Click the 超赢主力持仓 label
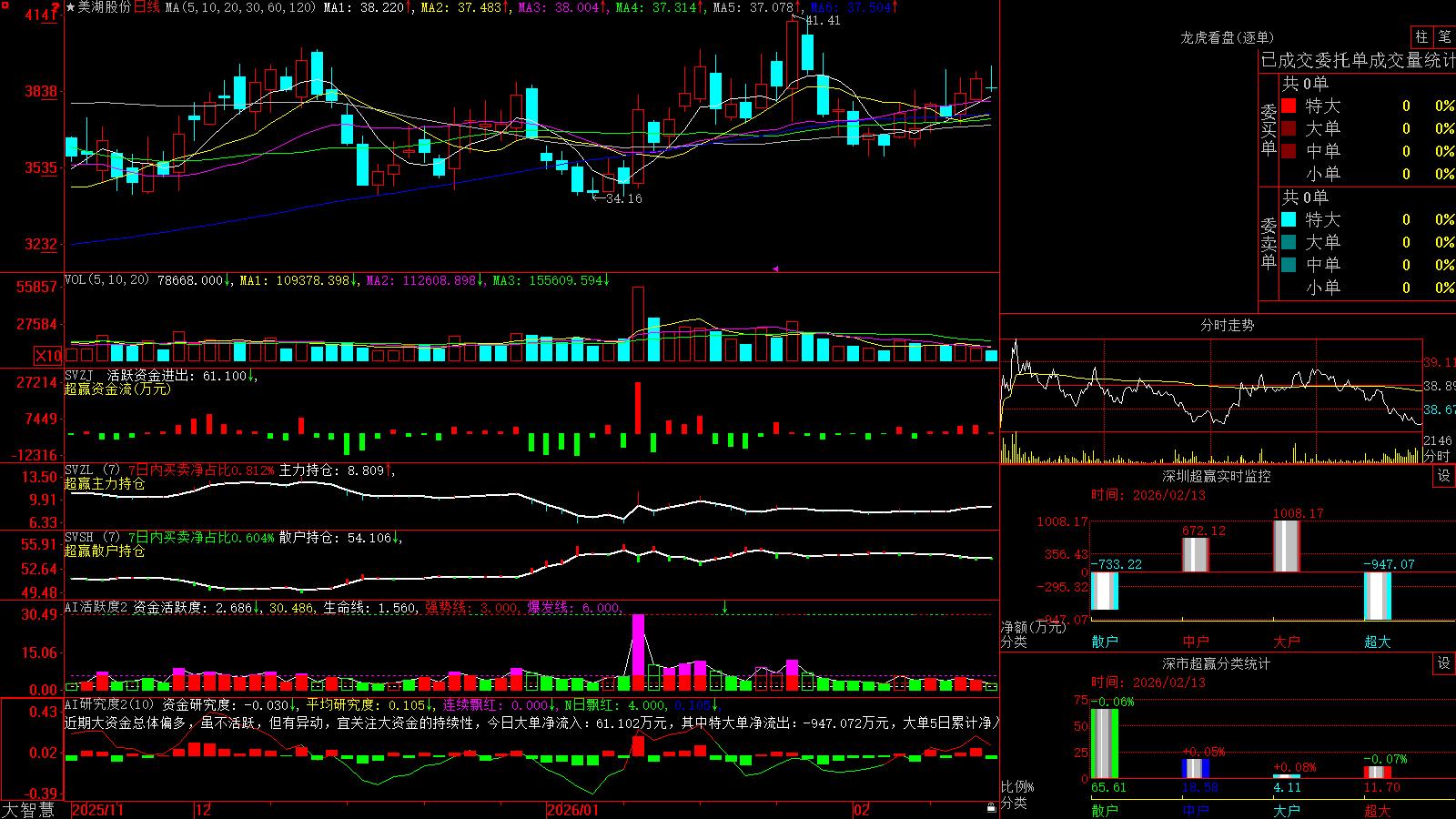 pos(105,483)
